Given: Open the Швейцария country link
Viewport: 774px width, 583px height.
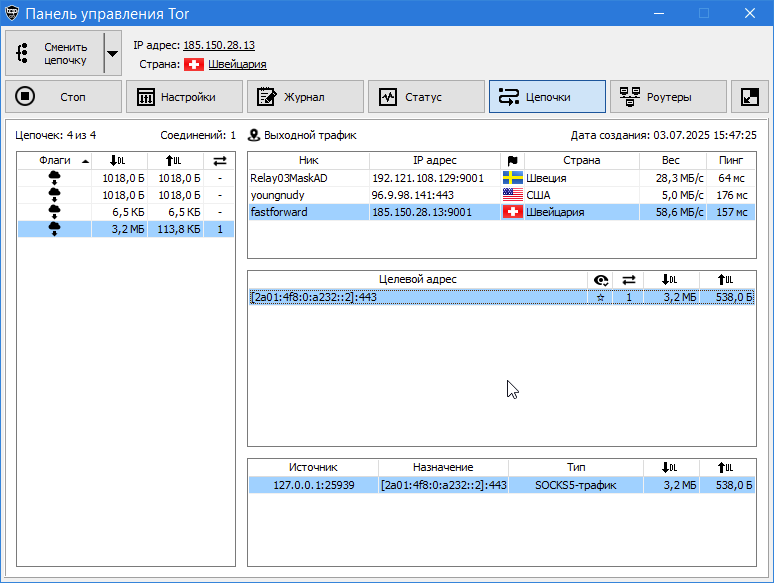Looking at the screenshot, I should (x=237, y=64).
